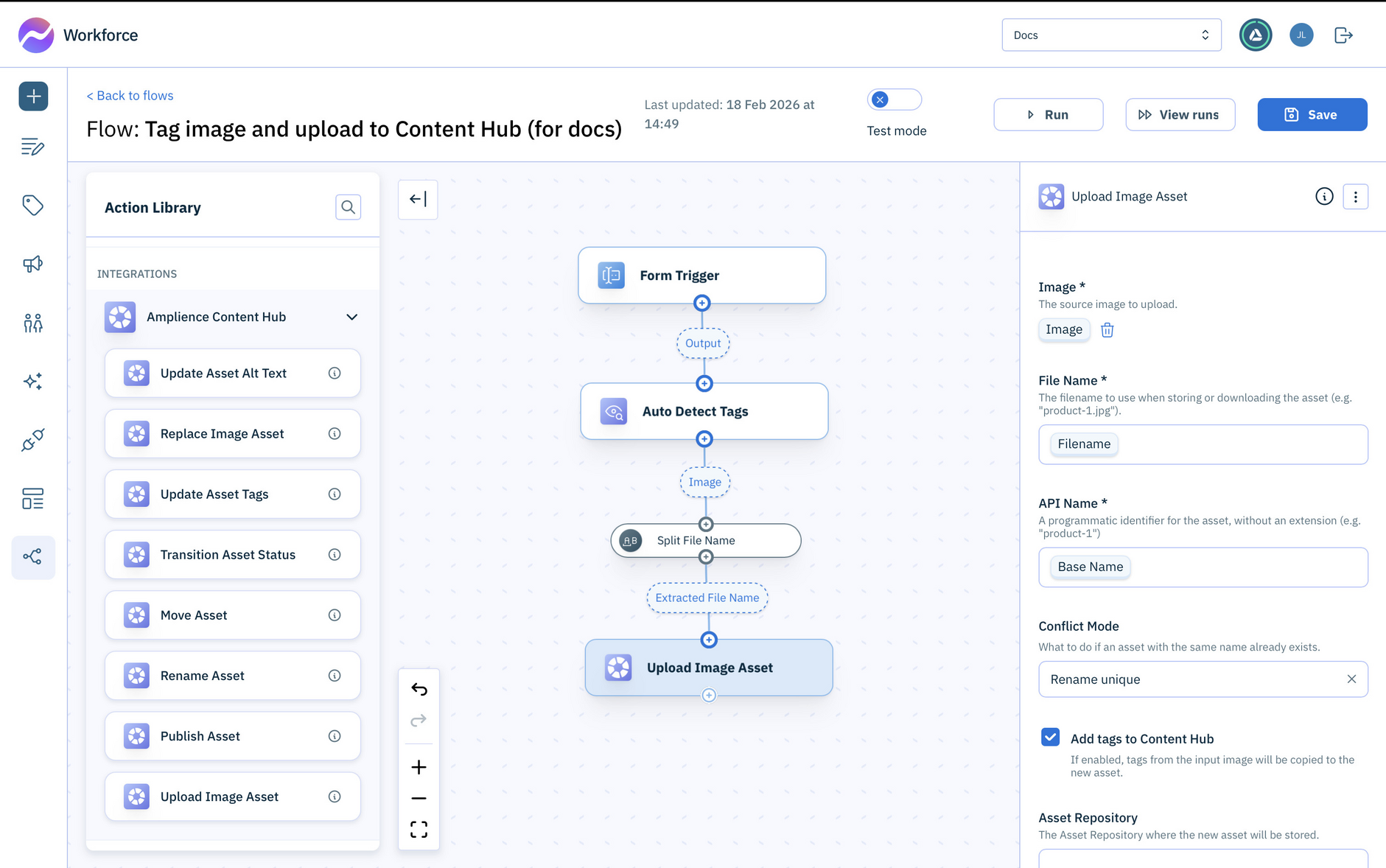Click the Google Drive icon in the header
Screen dimensions: 1386x868
[1255, 35]
